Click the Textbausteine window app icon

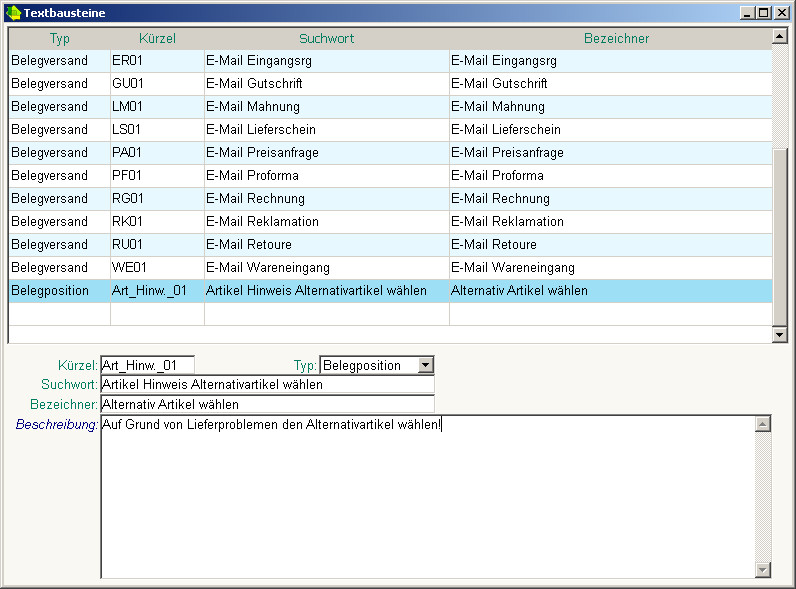point(14,13)
